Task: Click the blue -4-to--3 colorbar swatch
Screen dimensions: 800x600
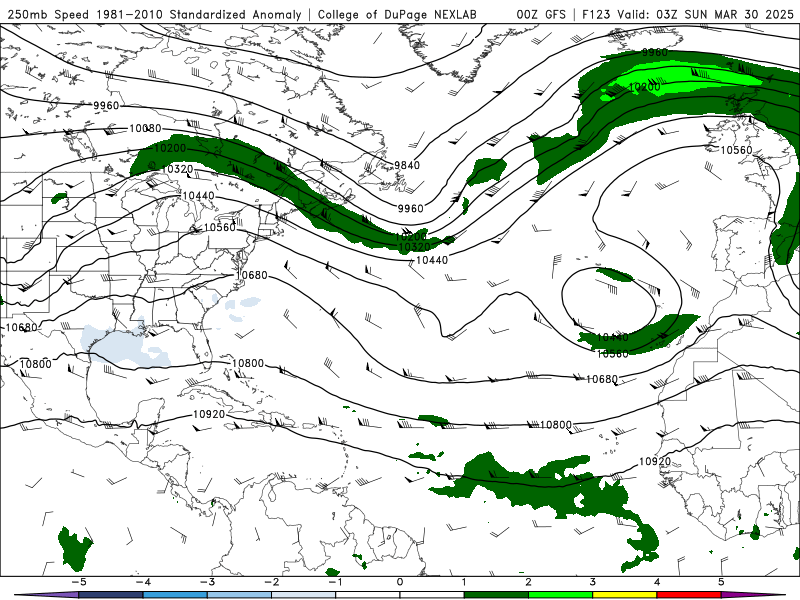Action: (175, 595)
